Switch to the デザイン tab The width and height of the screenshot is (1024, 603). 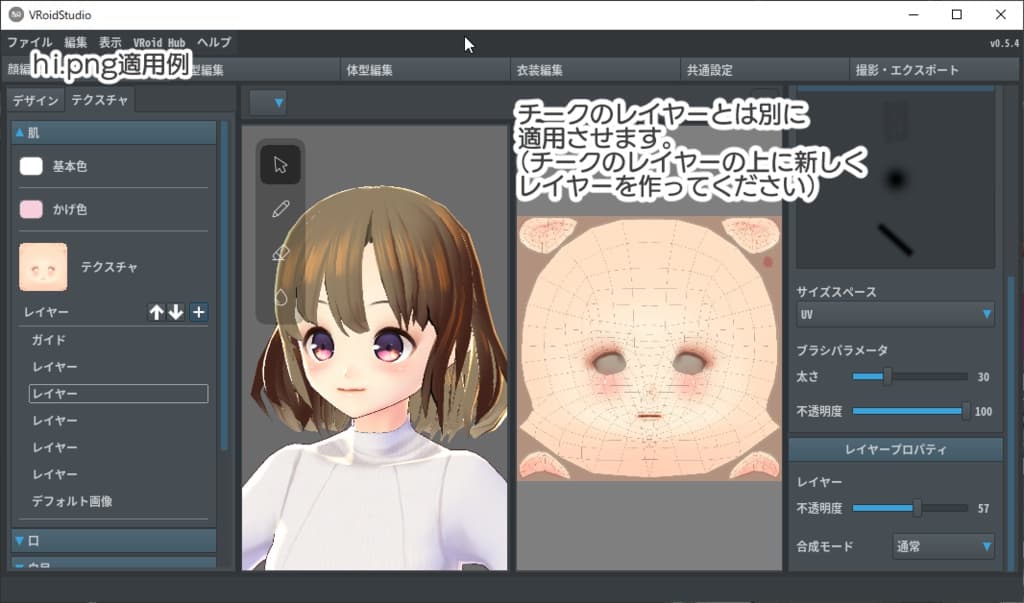(x=35, y=100)
